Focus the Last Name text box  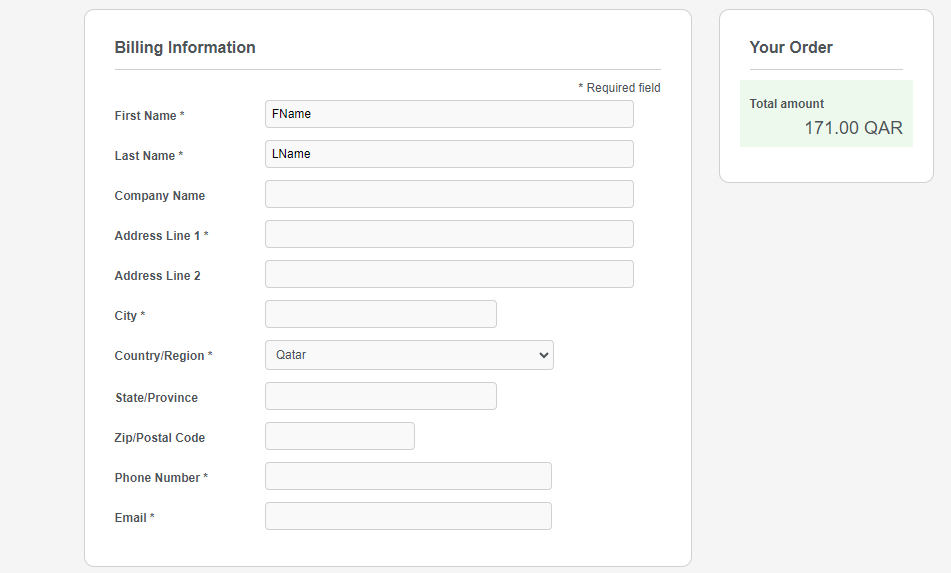449,154
